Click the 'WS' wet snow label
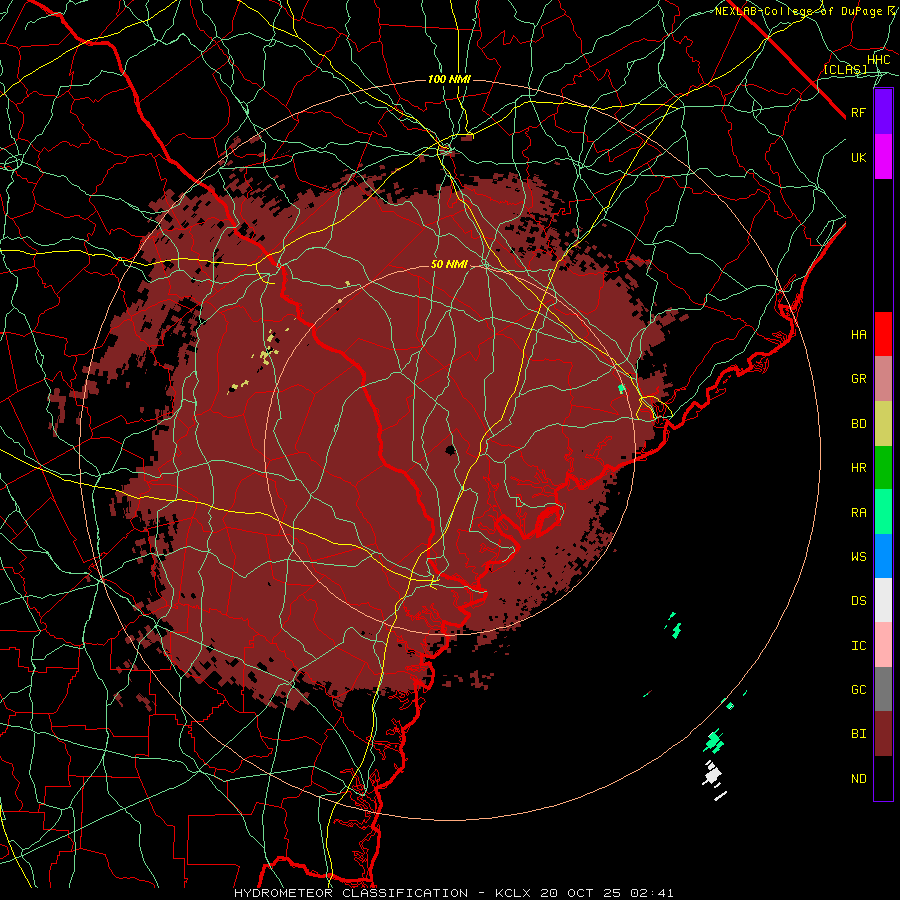This screenshot has height=900, width=900. coord(859,557)
